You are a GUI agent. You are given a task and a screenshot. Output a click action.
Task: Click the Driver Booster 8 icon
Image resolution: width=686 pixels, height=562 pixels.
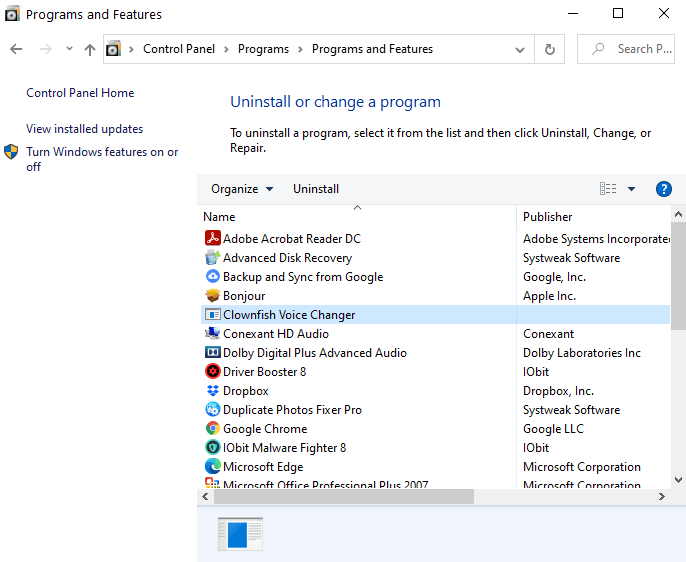(212, 372)
